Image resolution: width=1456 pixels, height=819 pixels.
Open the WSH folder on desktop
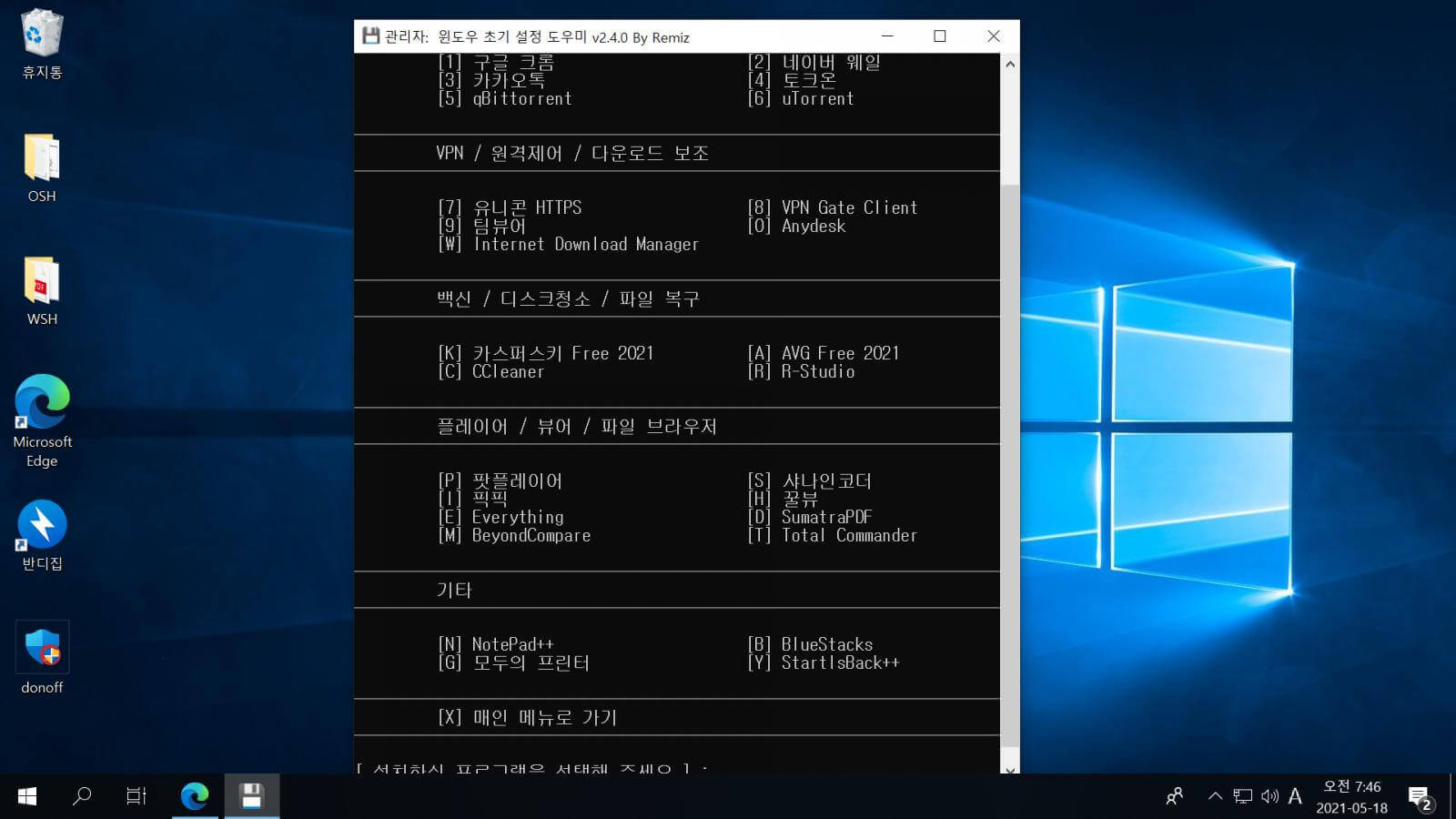tap(42, 291)
